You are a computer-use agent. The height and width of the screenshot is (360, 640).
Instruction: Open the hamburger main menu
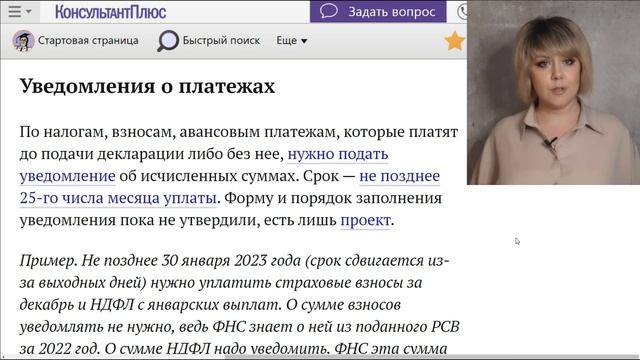coord(14,11)
